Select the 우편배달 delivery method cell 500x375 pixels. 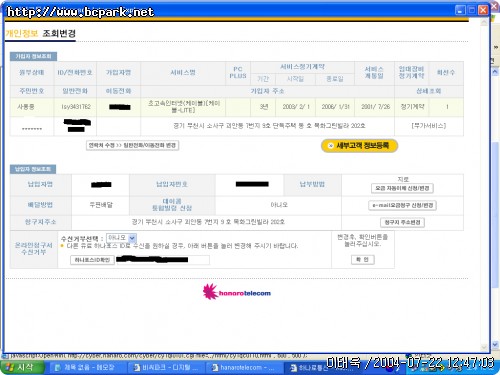coord(101,205)
